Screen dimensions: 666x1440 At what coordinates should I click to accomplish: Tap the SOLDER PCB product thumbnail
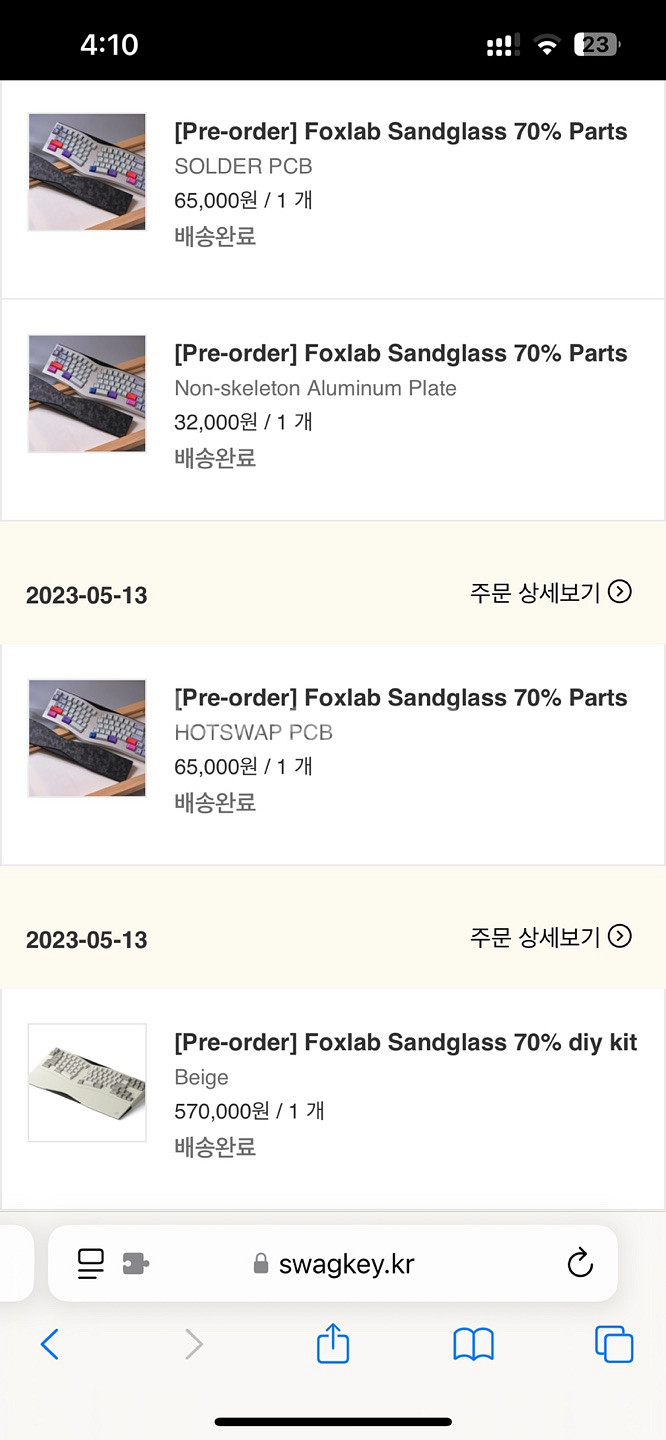click(x=87, y=172)
